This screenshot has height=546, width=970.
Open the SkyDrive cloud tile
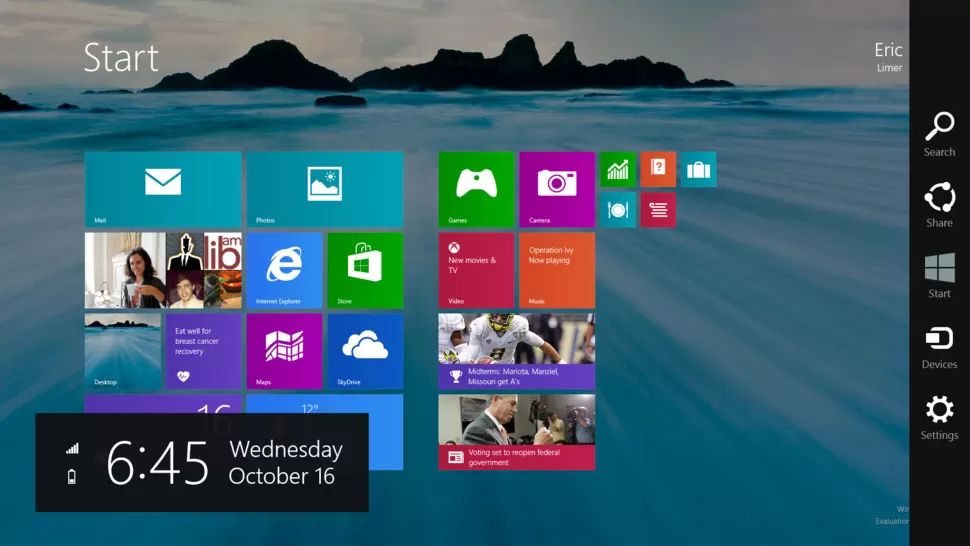[x=365, y=351]
